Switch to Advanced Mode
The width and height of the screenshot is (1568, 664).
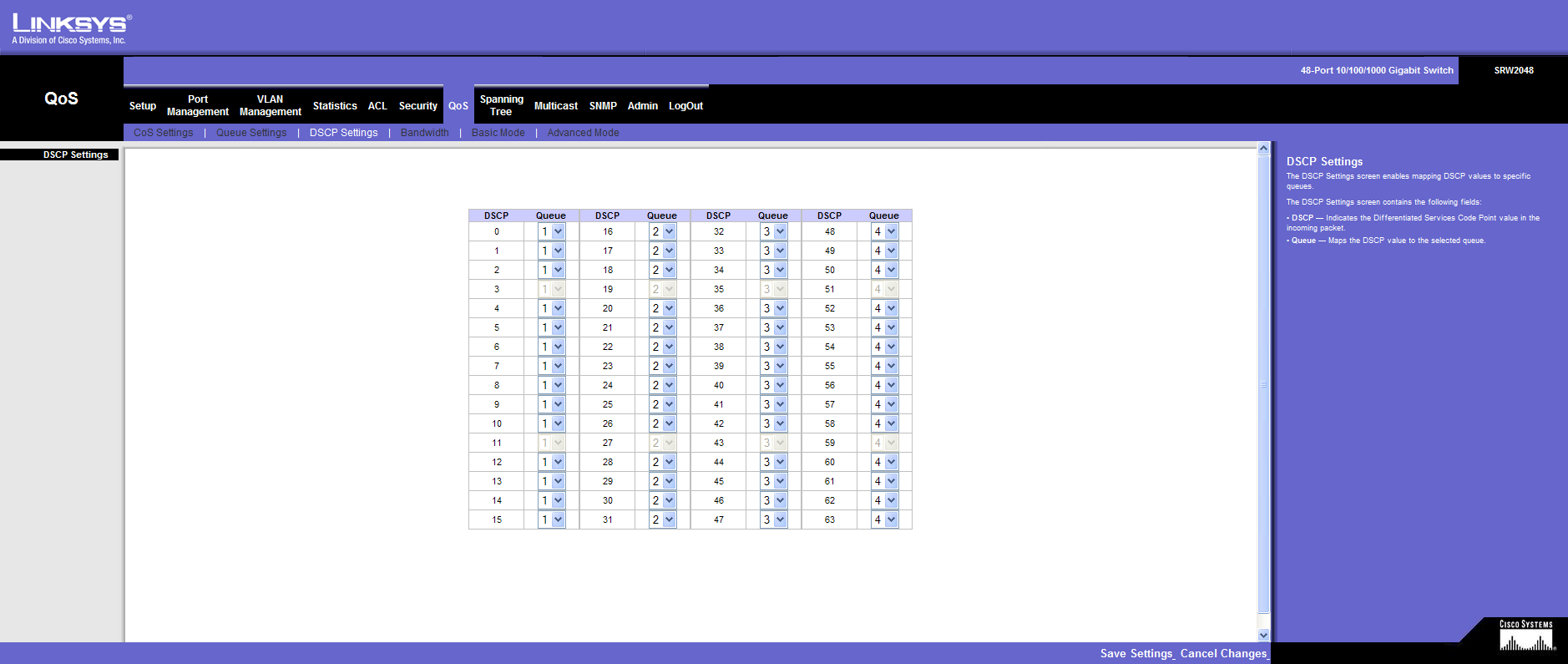click(583, 133)
